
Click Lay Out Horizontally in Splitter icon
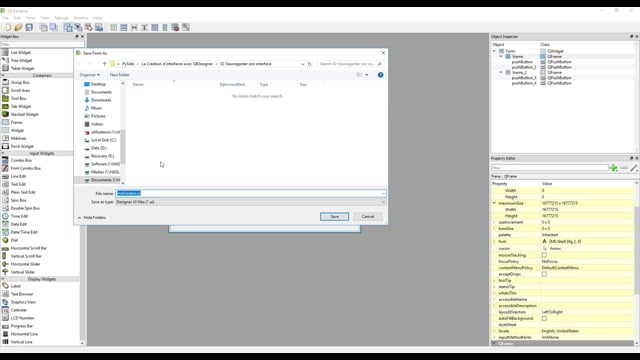coord(134,27)
